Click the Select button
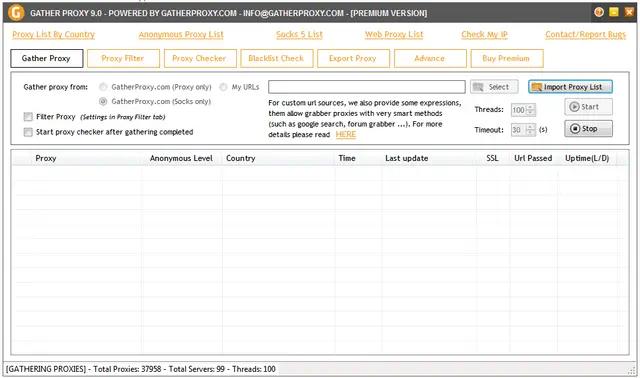The width and height of the screenshot is (640, 378). pos(494,87)
